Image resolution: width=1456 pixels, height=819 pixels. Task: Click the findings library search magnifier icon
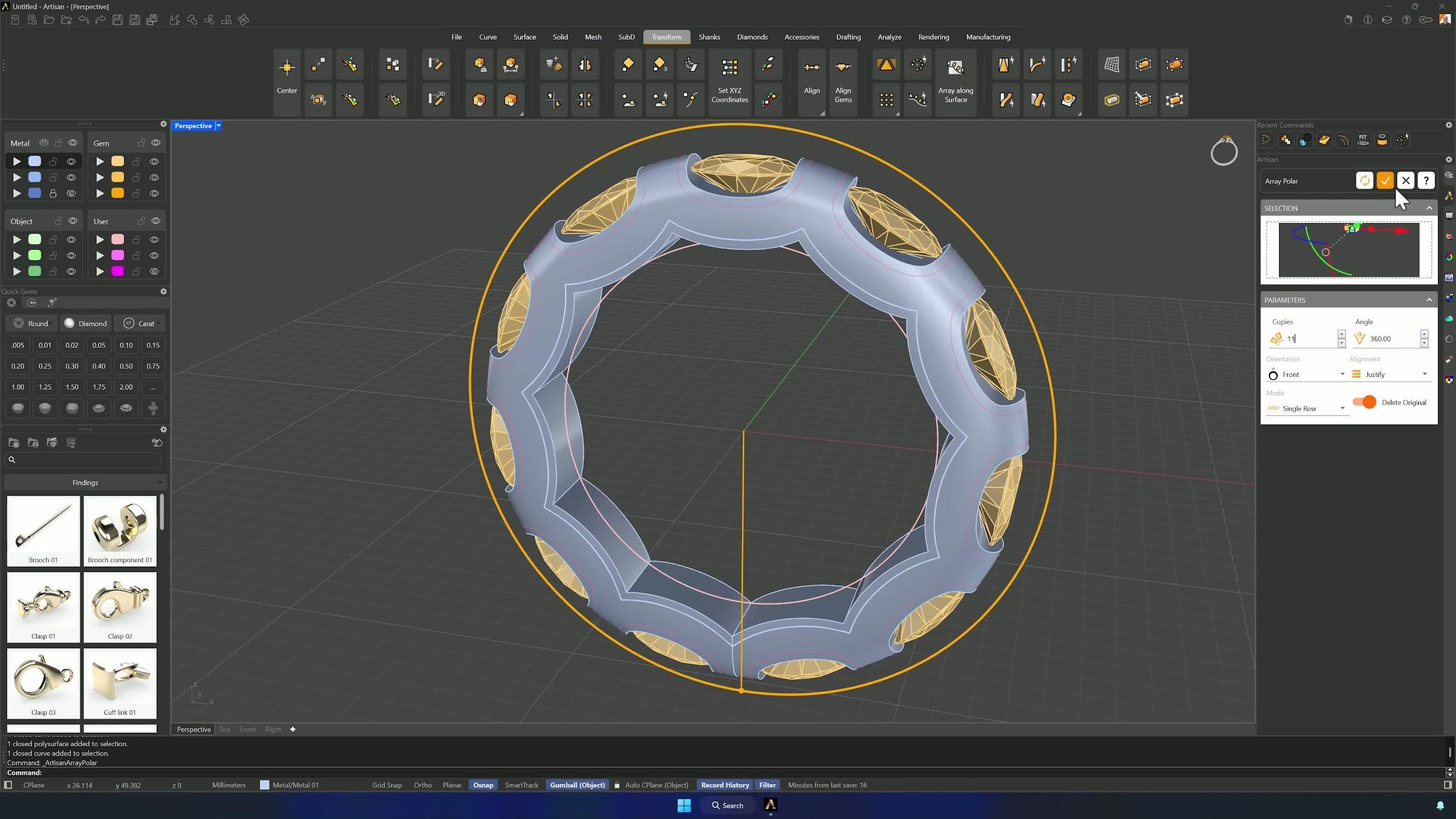tap(12, 460)
